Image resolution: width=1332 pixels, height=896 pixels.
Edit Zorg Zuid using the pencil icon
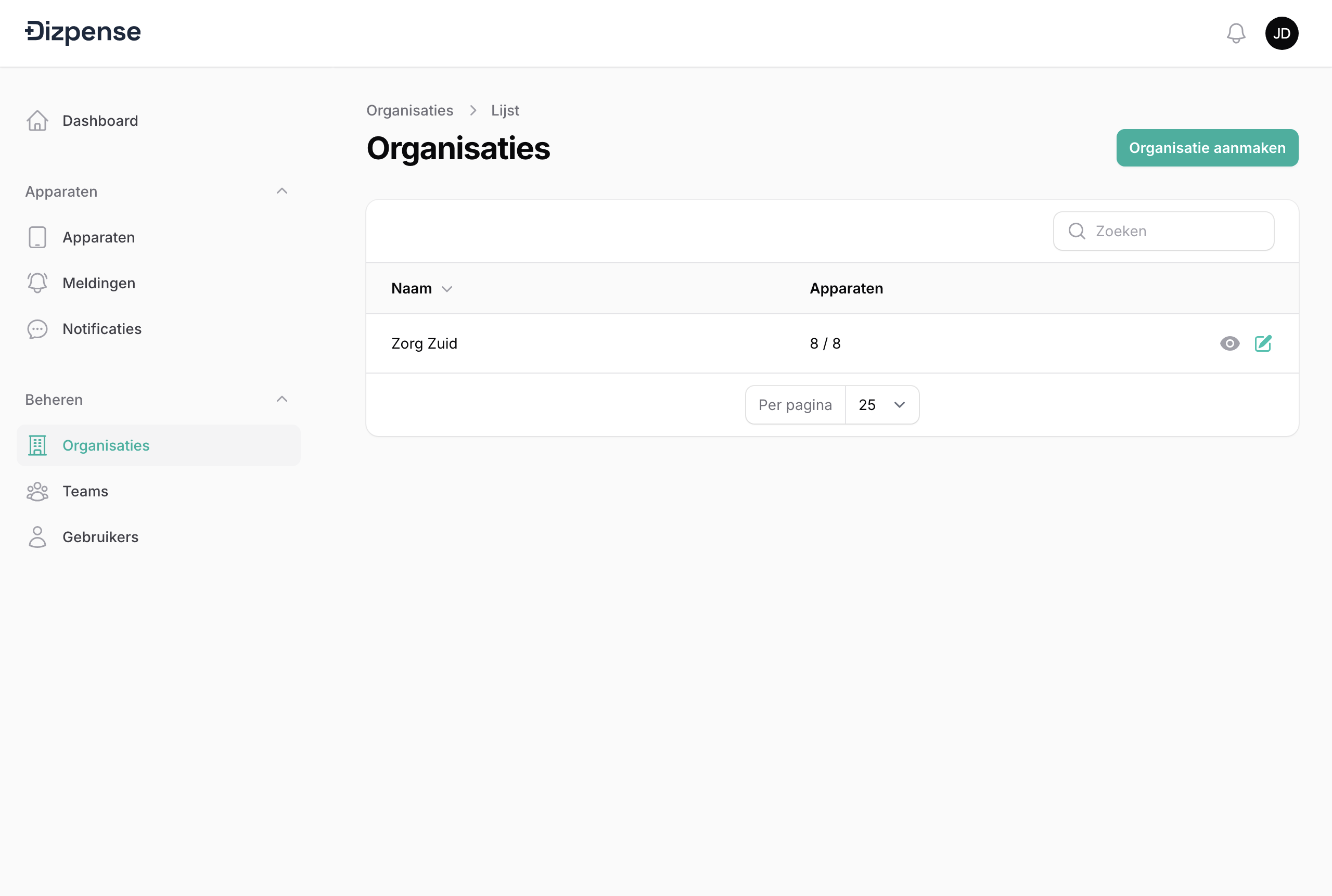click(x=1263, y=343)
